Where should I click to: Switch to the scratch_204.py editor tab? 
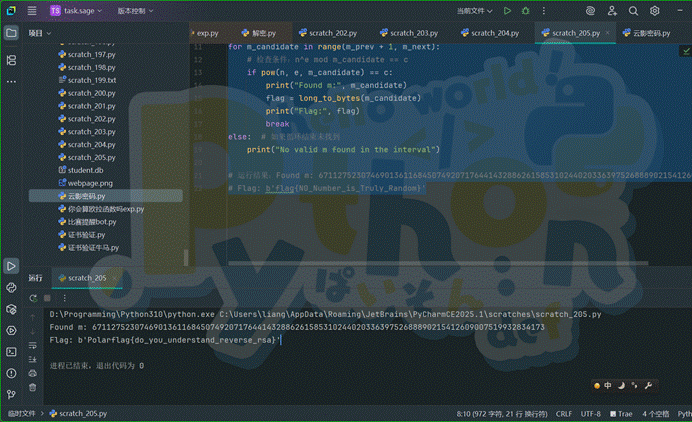[491, 33]
